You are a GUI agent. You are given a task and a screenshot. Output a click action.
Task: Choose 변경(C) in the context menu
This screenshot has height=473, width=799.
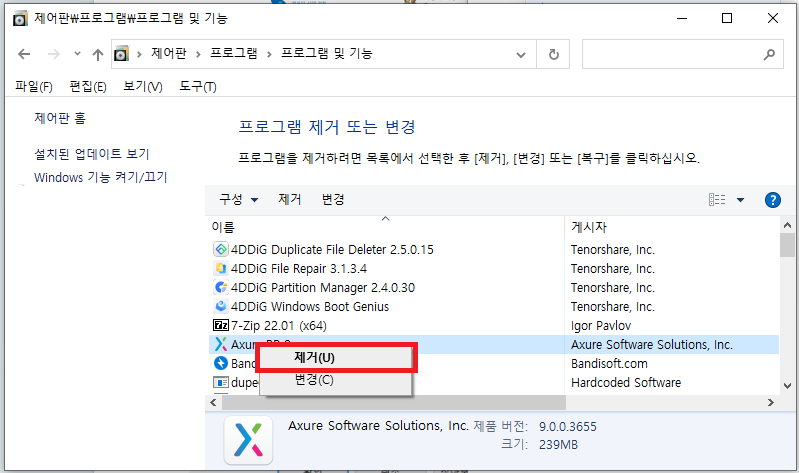click(336, 380)
